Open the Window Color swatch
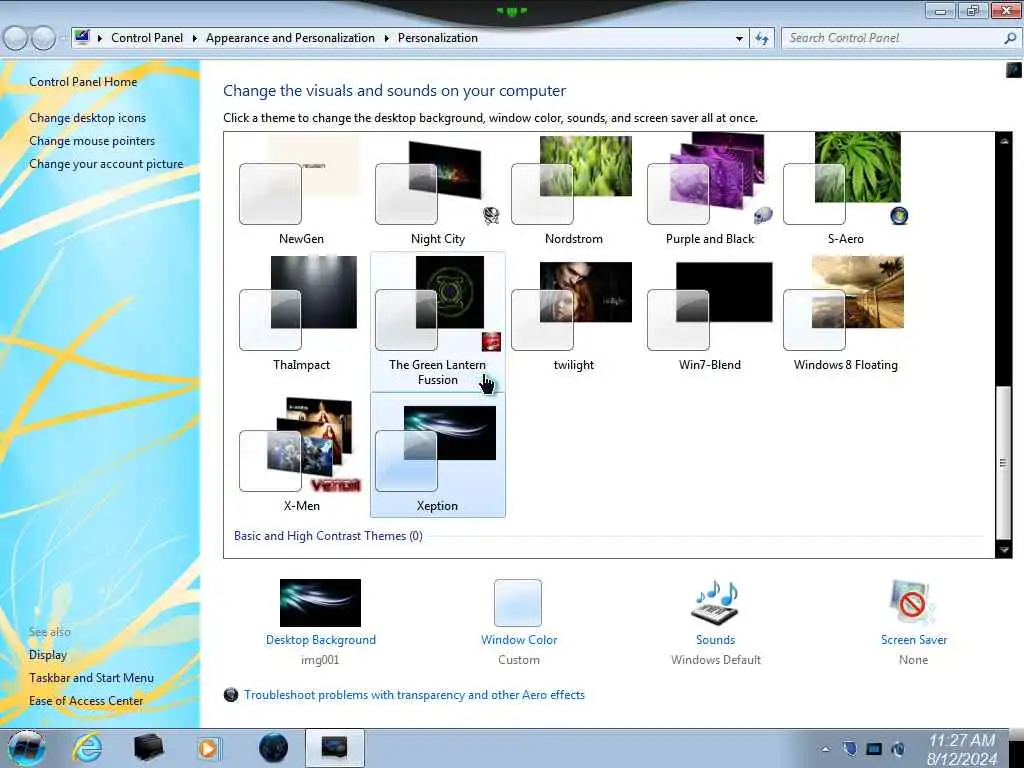The image size is (1024, 768). [x=518, y=603]
